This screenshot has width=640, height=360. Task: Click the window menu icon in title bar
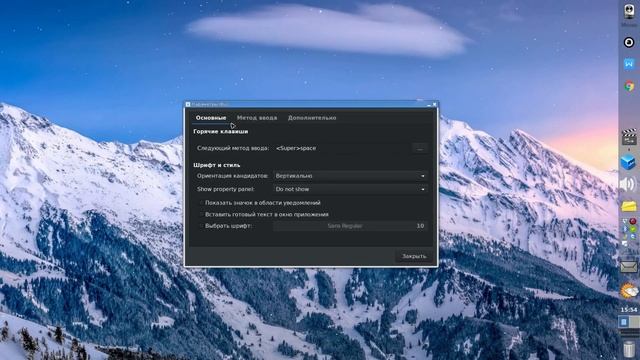(188, 104)
